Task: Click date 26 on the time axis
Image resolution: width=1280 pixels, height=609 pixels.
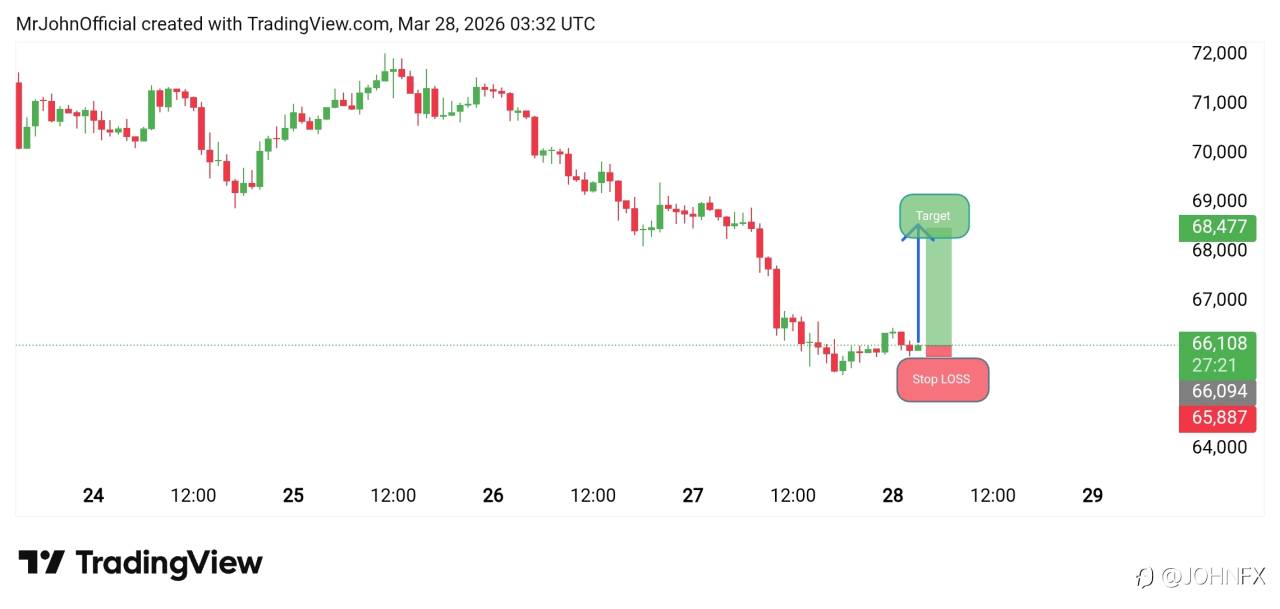Action: click(493, 495)
